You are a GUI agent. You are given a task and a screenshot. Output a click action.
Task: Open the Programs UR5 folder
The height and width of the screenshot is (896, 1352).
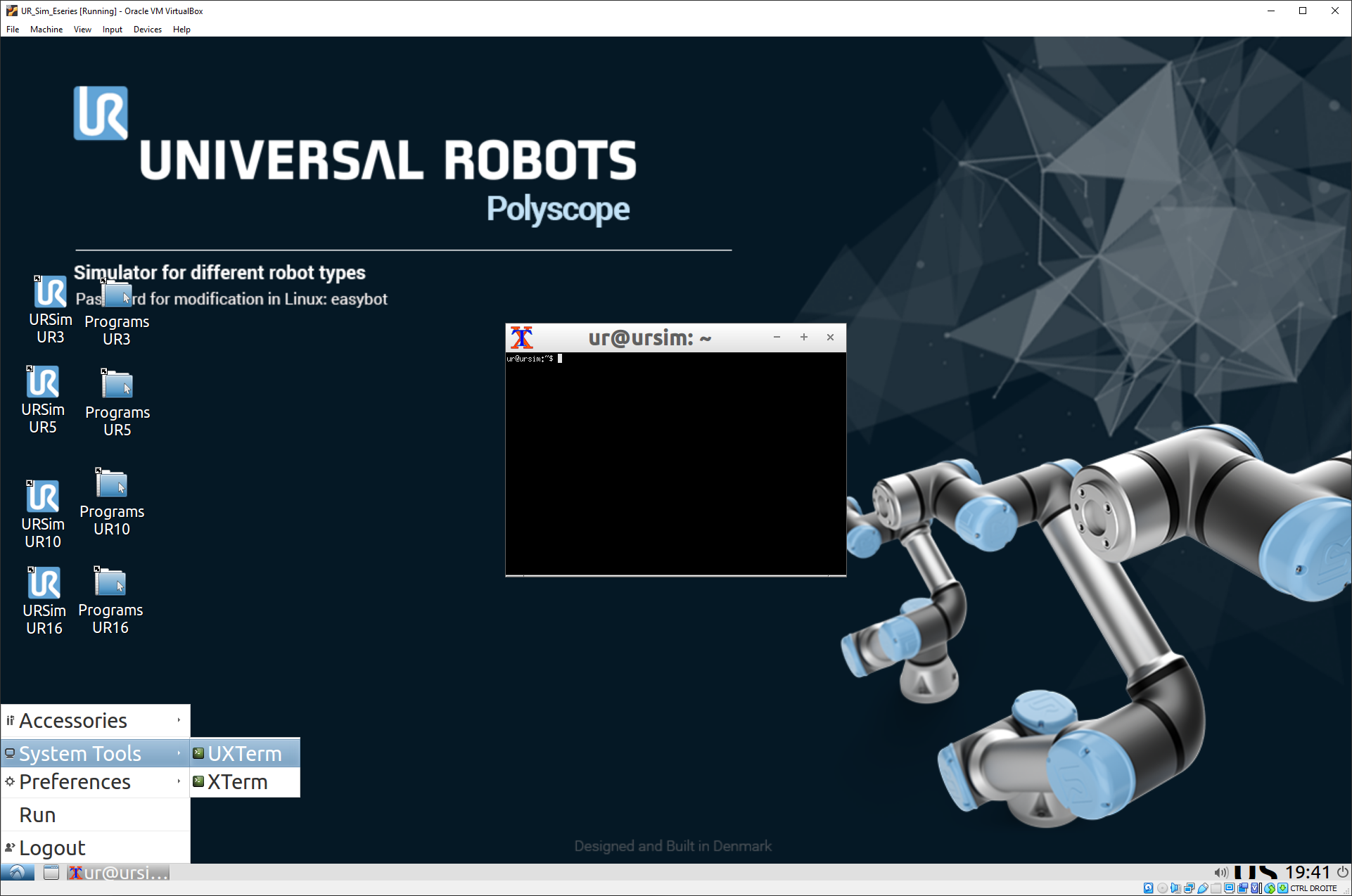[x=117, y=385]
